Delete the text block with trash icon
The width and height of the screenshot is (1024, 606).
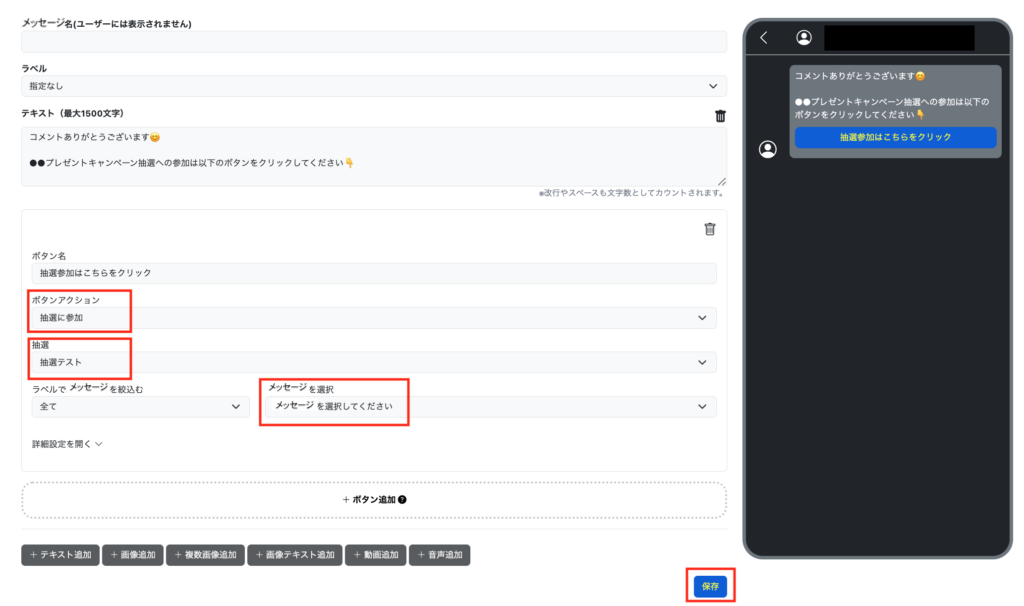(x=720, y=116)
